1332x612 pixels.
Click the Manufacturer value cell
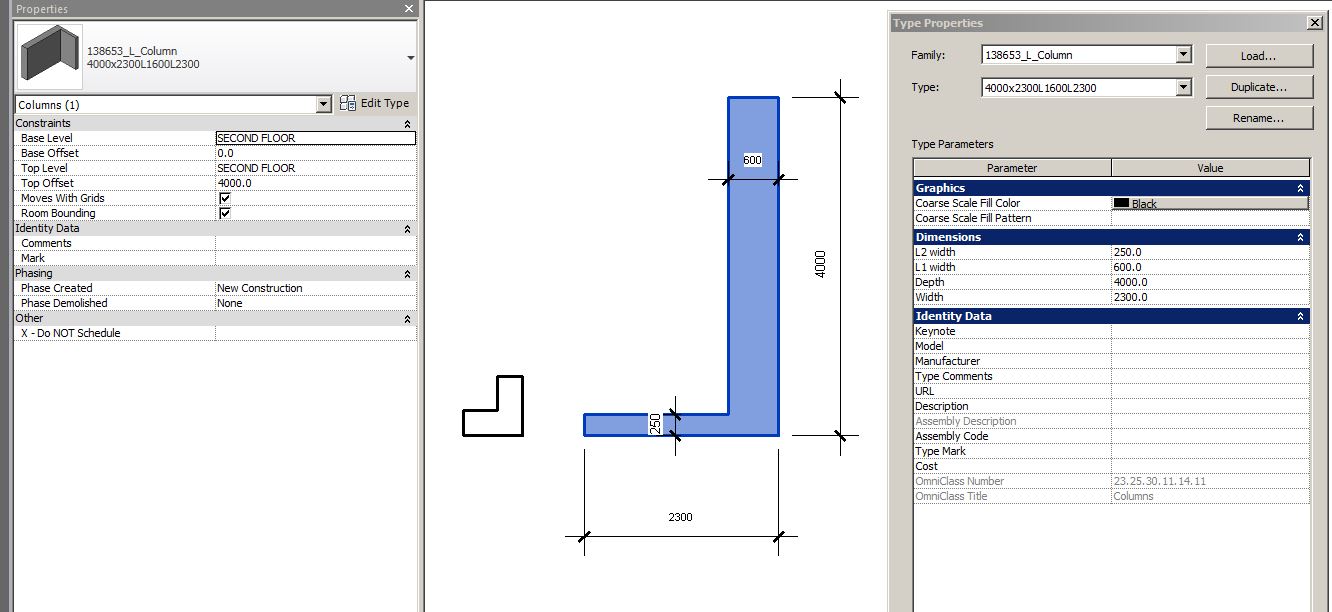click(x=1210, y=361)
